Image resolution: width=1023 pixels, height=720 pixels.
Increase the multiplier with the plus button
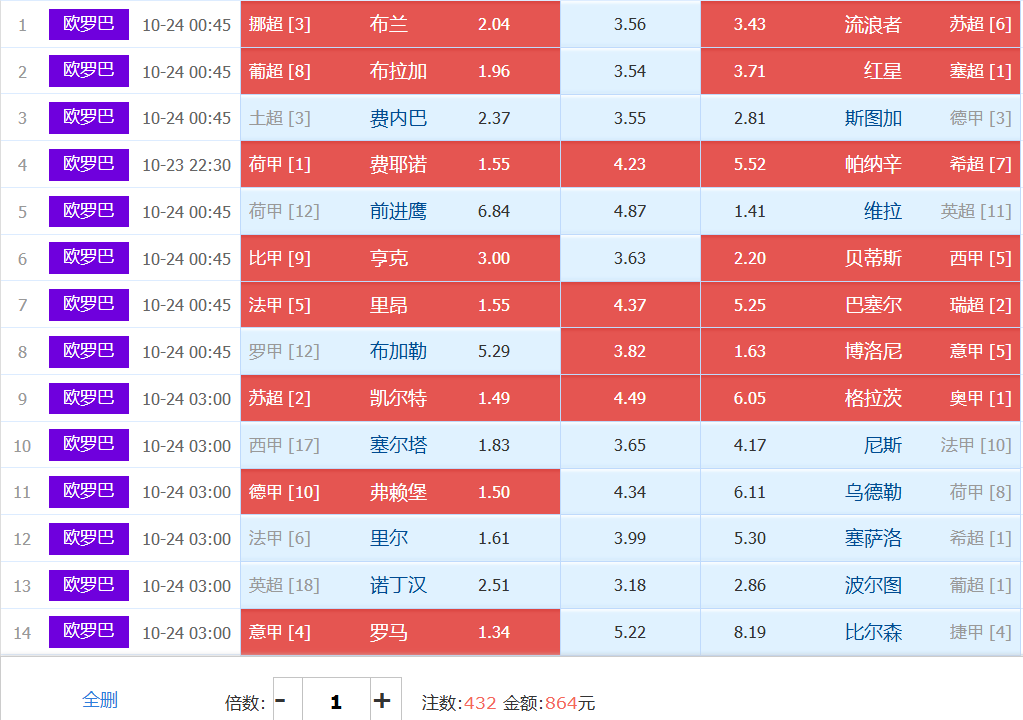[x=381, y=701]
